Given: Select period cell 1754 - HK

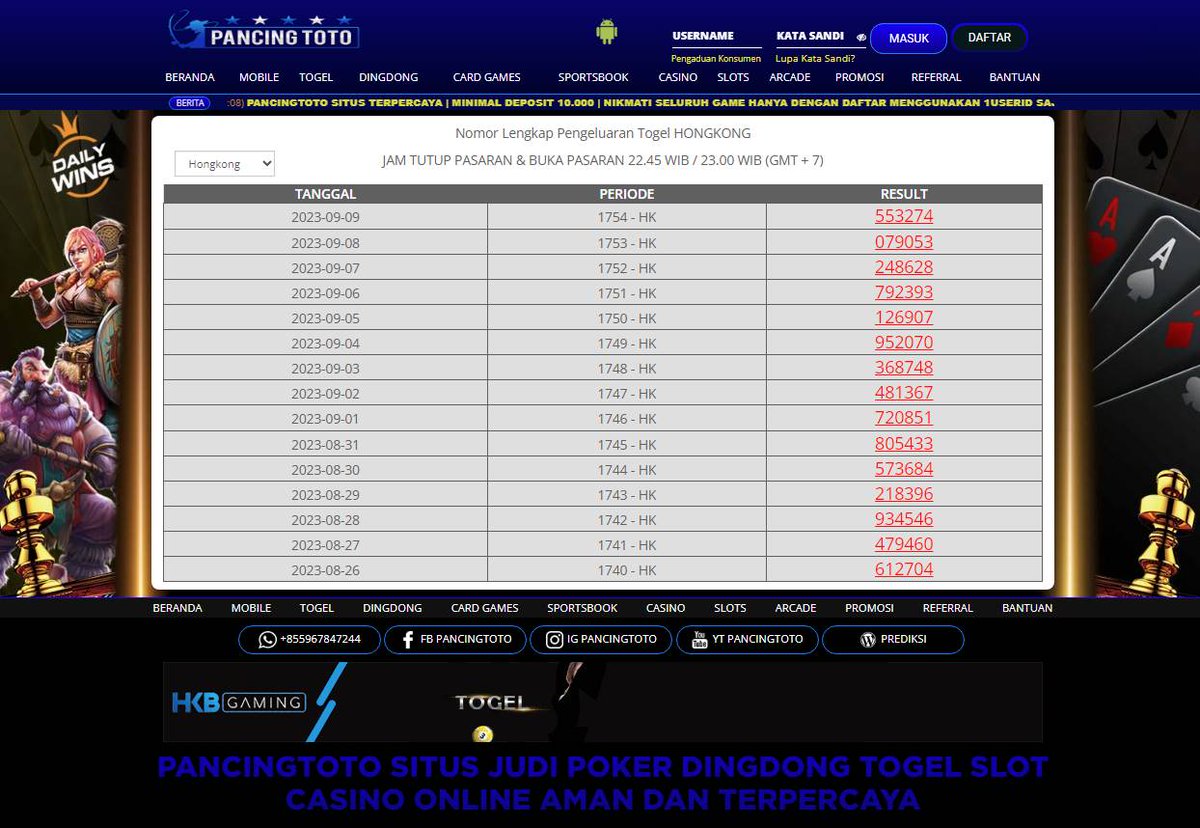Looking at the screenshot, I should coord(627,217).
